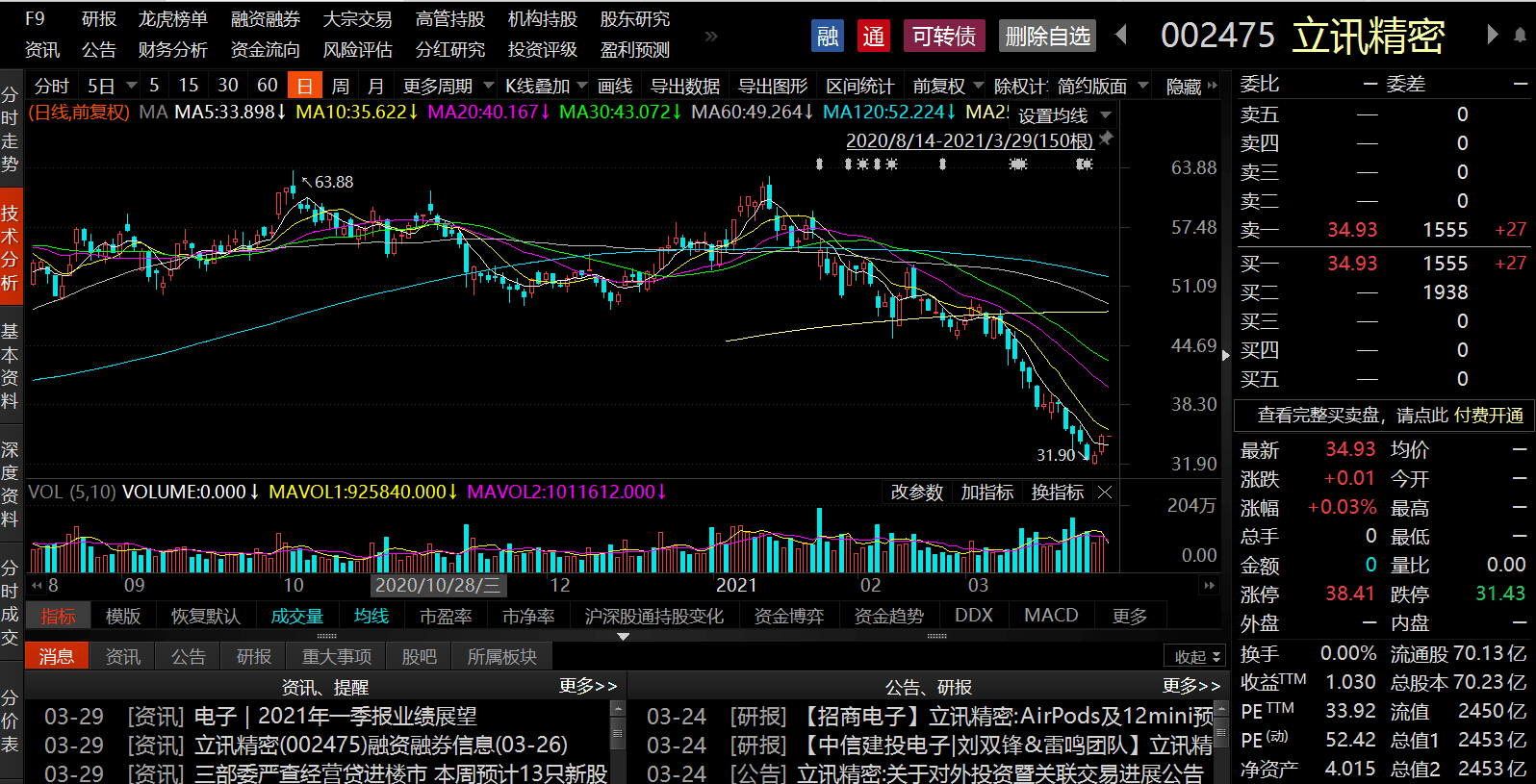Click the red 通 stock connect badge

point(874,37)
